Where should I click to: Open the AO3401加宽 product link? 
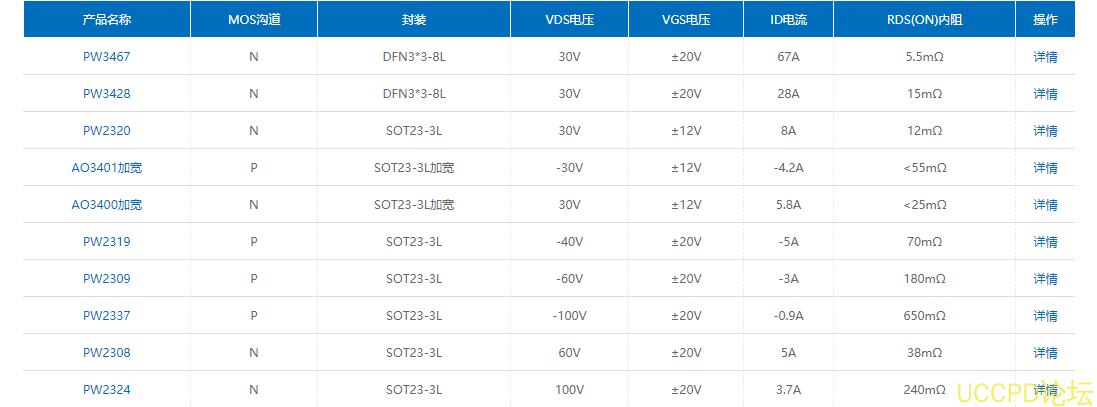(106, 168)
